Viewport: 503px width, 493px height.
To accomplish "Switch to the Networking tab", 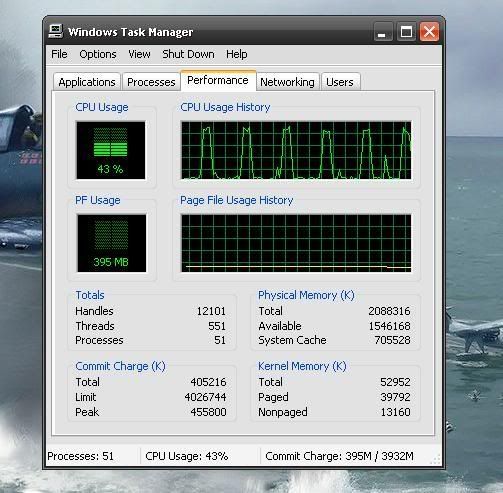I will (x=287, y=82).
